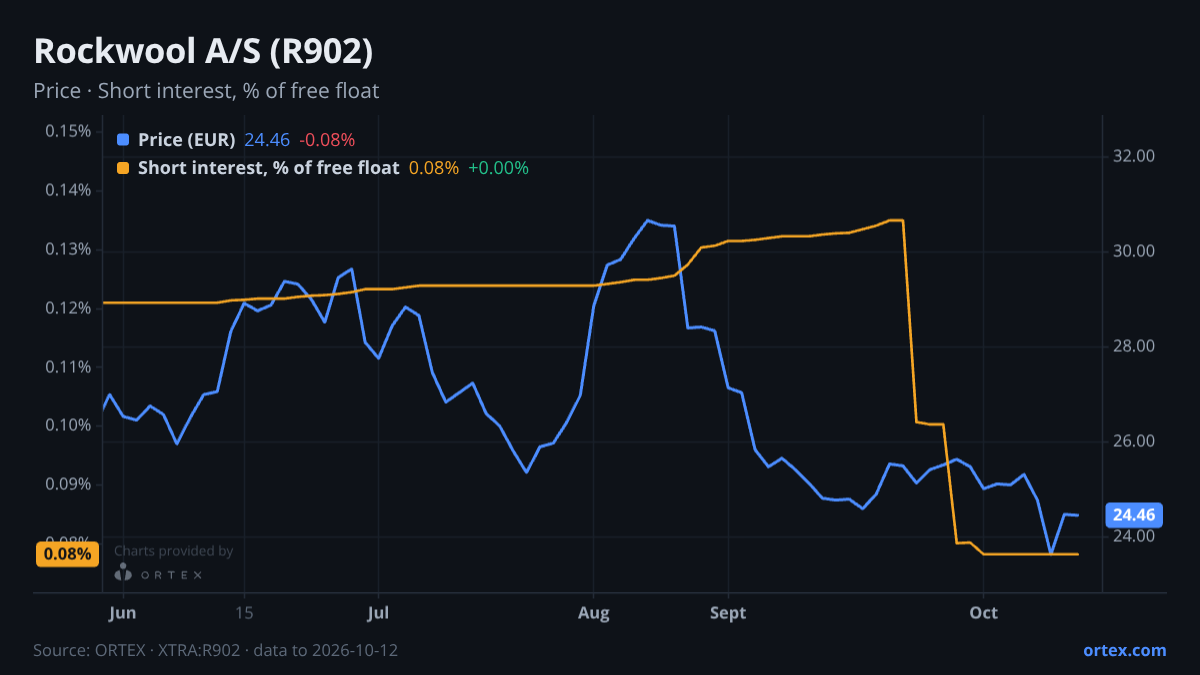Viewport: 1200px width, 675px height.
Task: Click the 0.15% left axis label
Action: [x=68, y=131]
